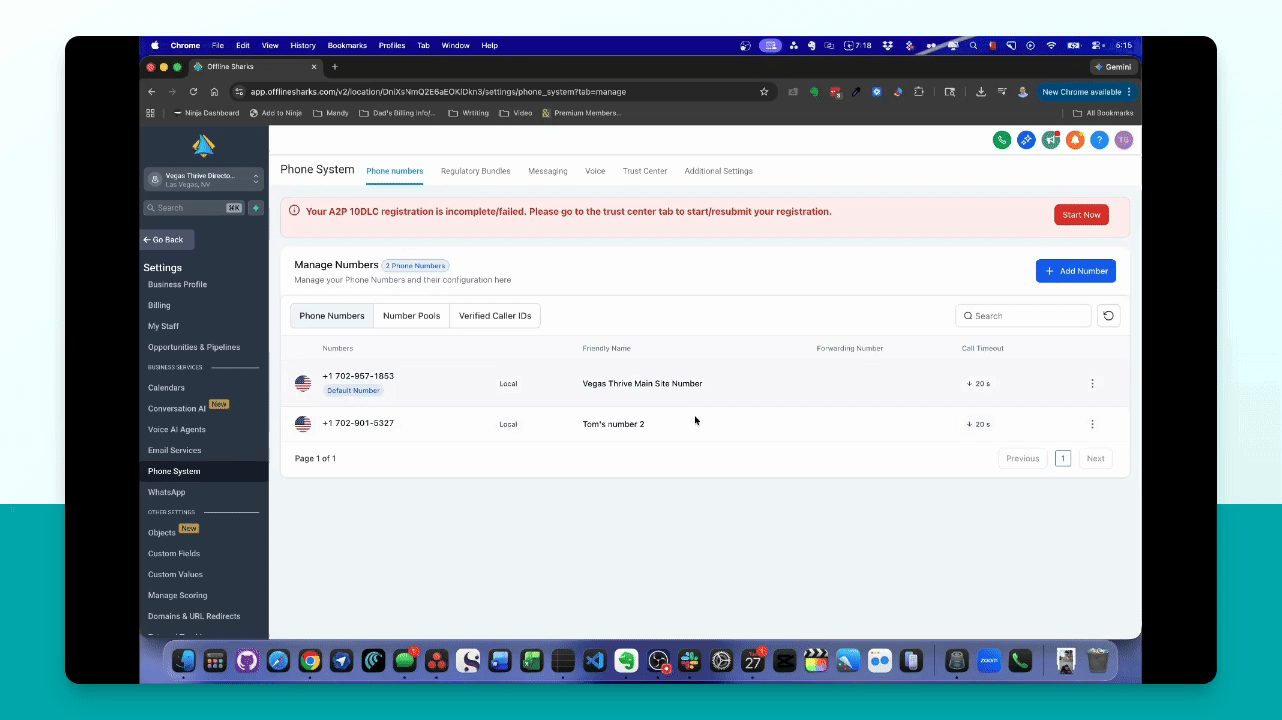Click the megaphone icon in top header
Image resolution: width=1282 pixels, height=720 pixels.
1050,140
